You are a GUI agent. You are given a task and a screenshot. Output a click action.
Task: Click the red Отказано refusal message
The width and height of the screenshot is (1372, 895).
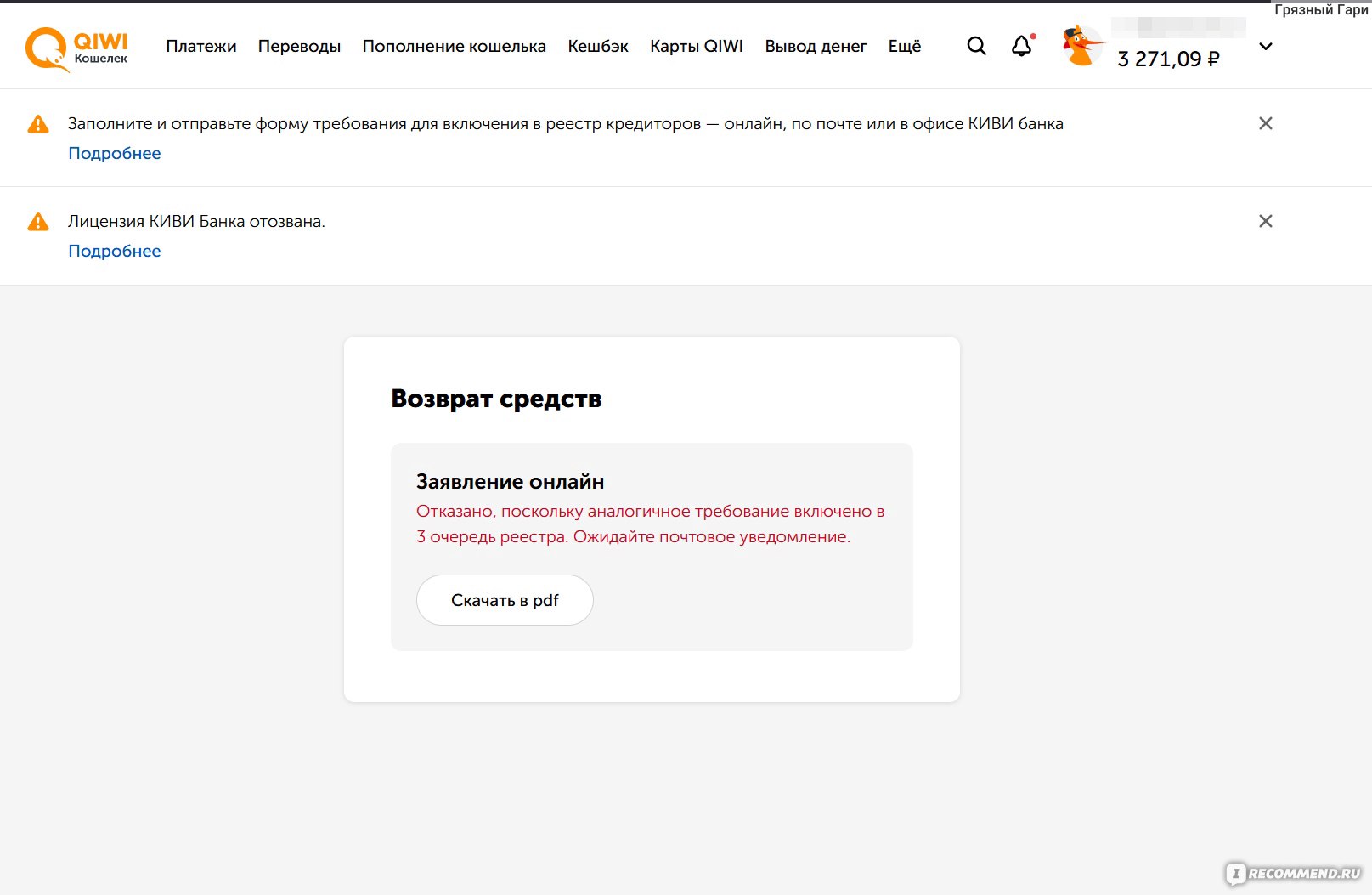pyautogui.click(x=651, y=524)
